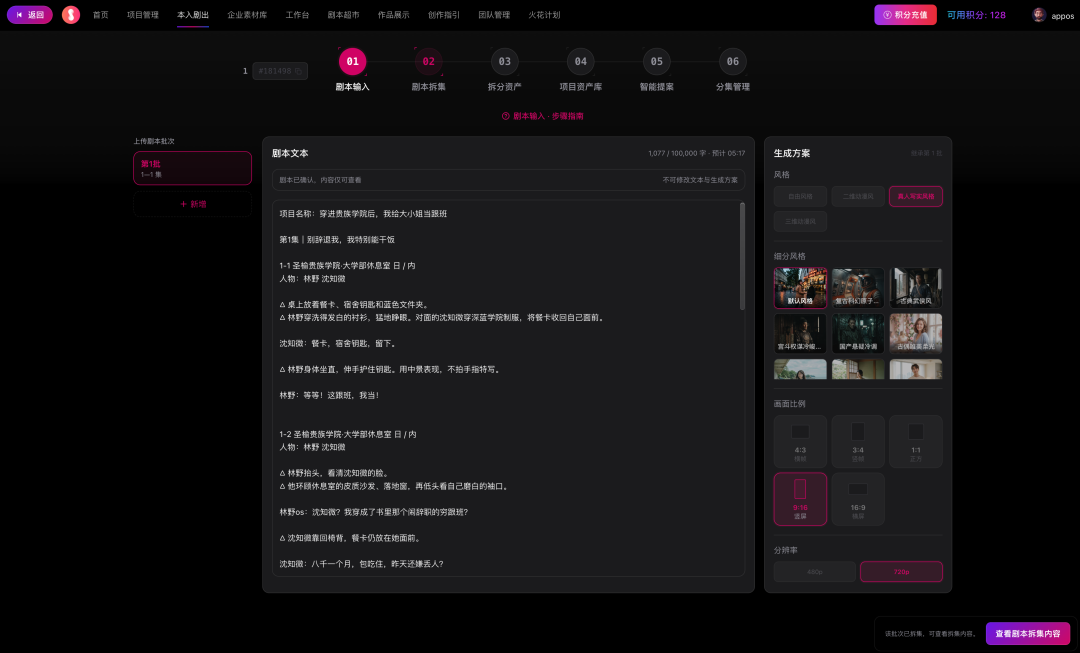Click the 返回 back button
Screen dimensions: 1080x653
(x=30, y=14)
